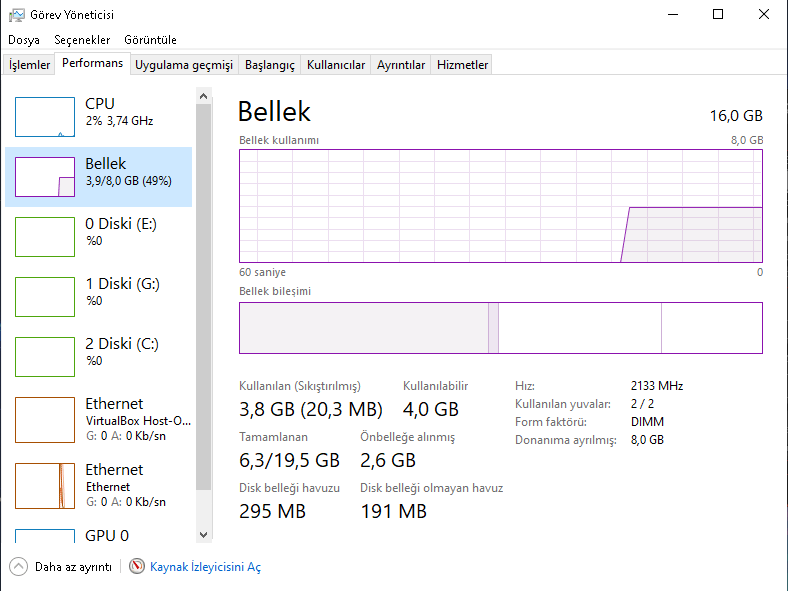
Task: Select the Bellek mini graph thumbnail
Action: (45, 177)
